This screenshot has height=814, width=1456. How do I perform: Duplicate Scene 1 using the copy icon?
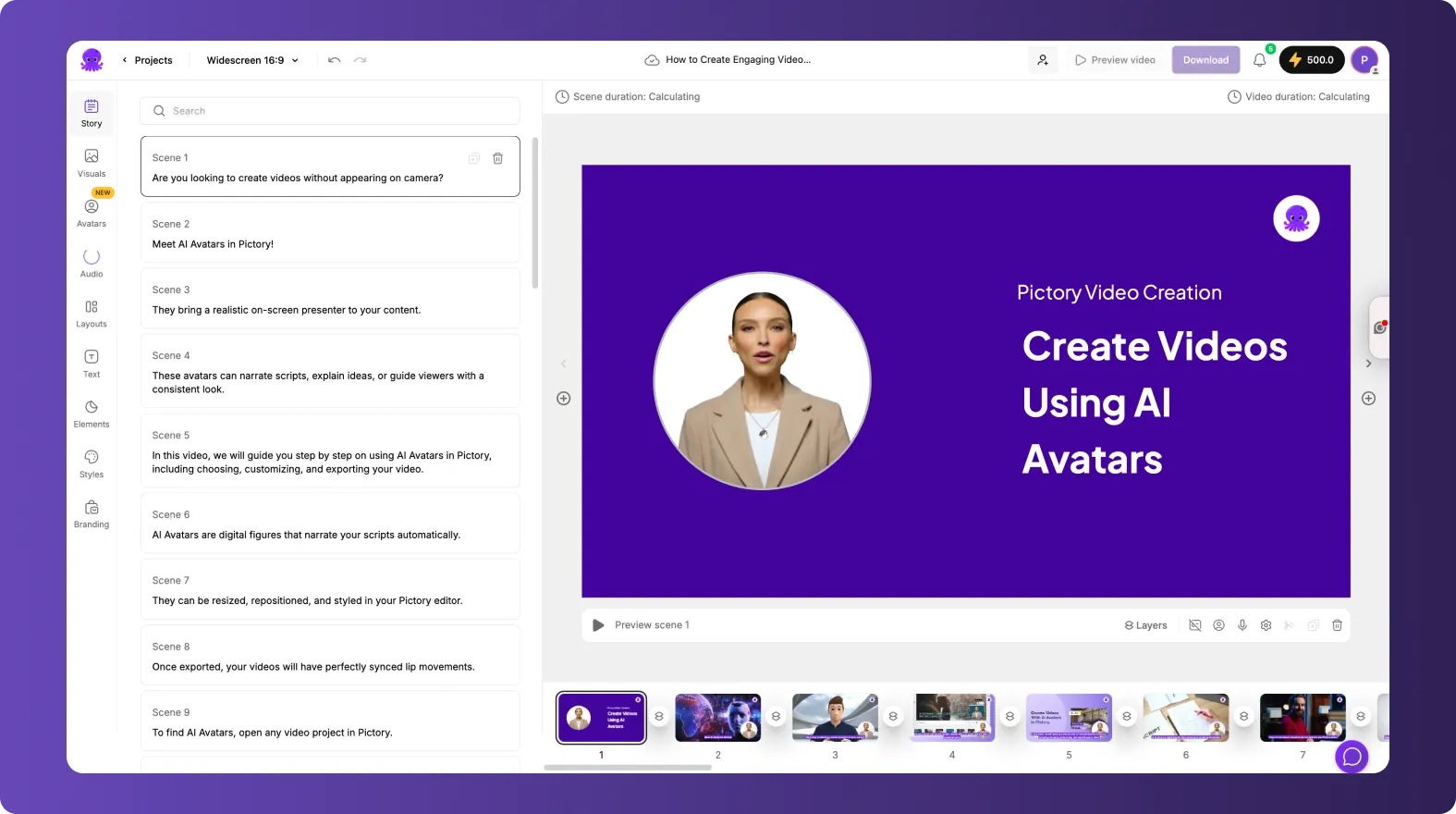[x=474, y=158]
